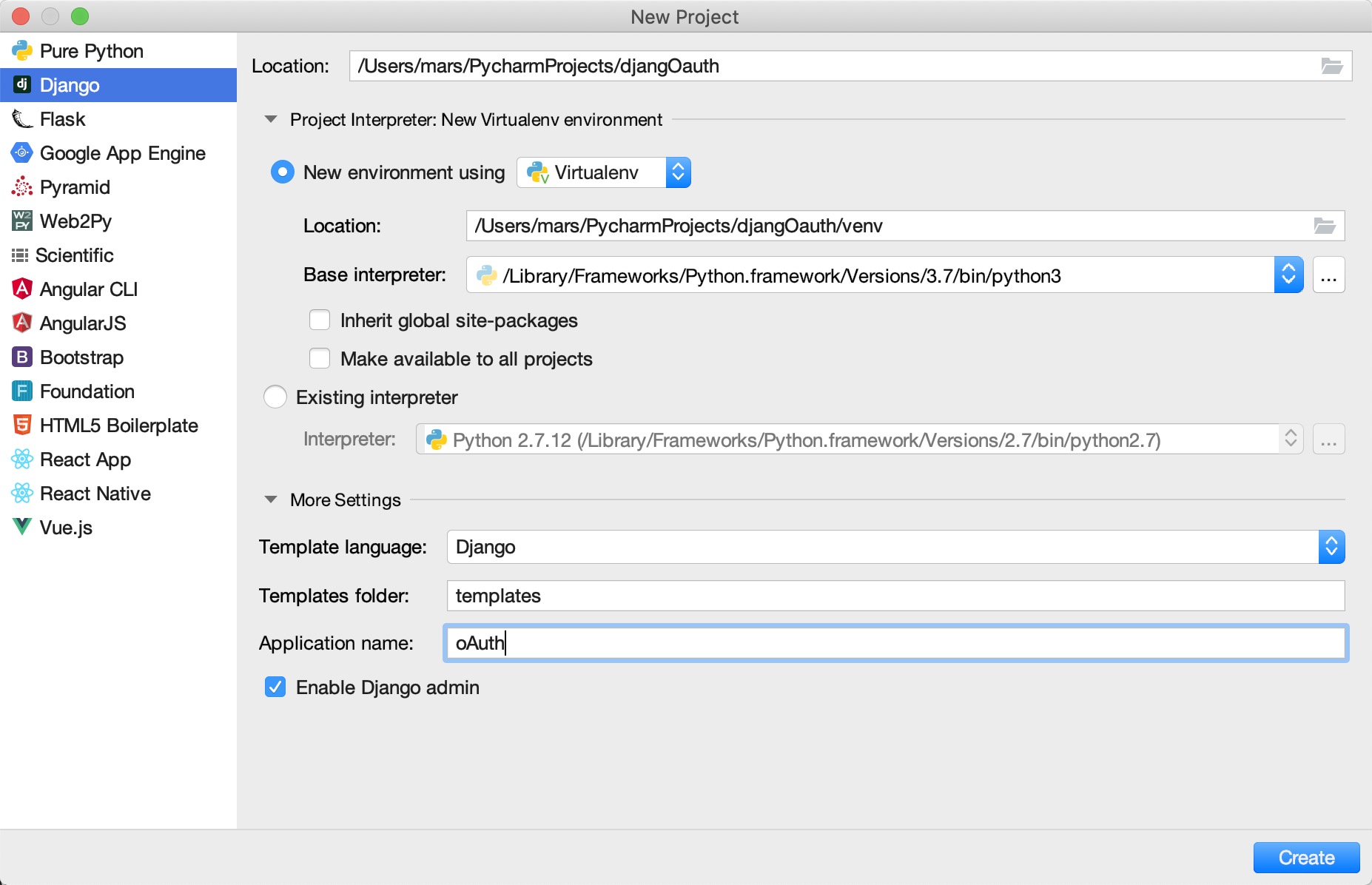The height and width of the screenshot is (885, 1372).
Task: Select React App label in list
Action: (85, 460)
